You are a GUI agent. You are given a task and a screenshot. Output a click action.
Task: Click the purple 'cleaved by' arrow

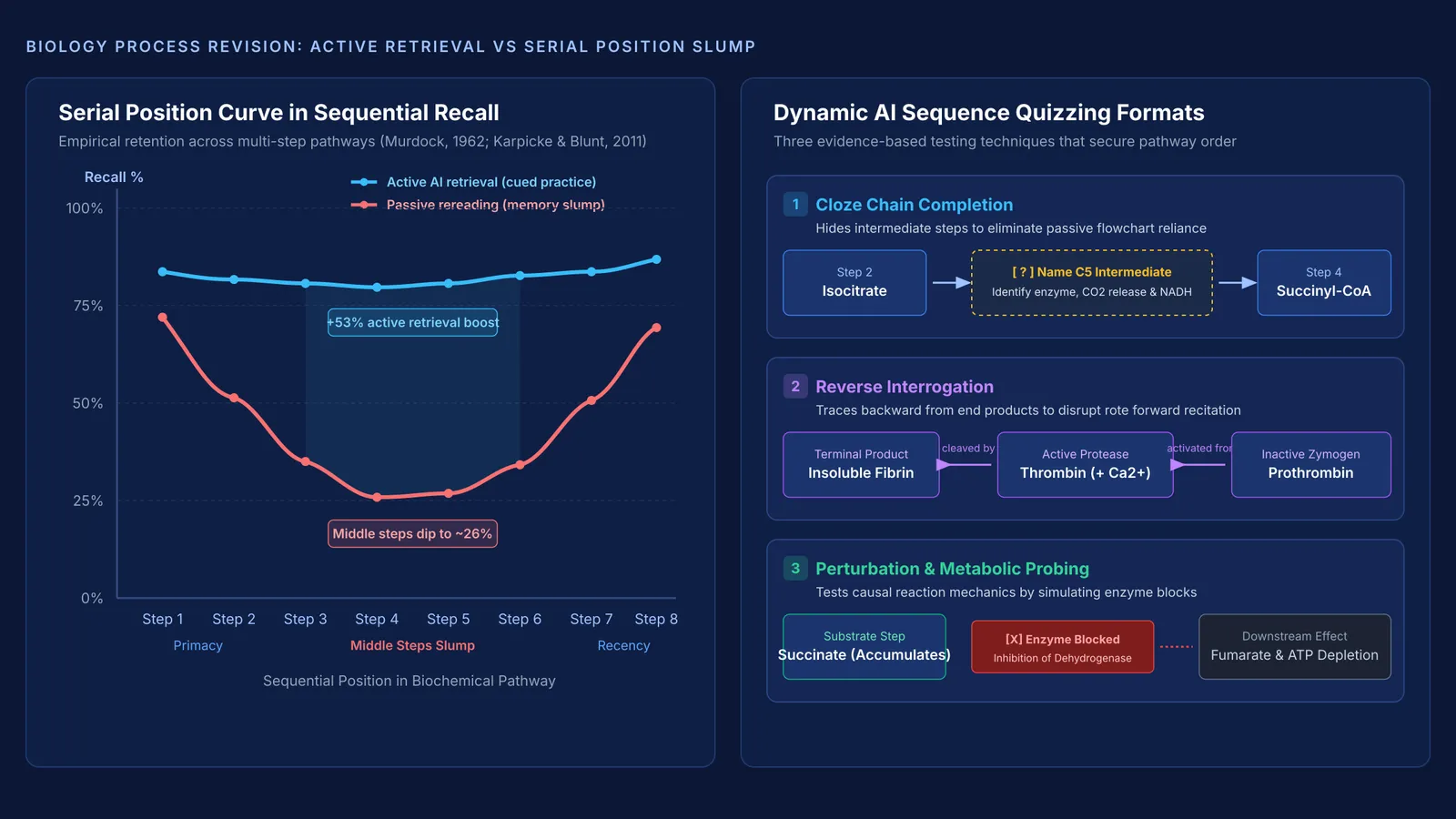coord(965,464)
